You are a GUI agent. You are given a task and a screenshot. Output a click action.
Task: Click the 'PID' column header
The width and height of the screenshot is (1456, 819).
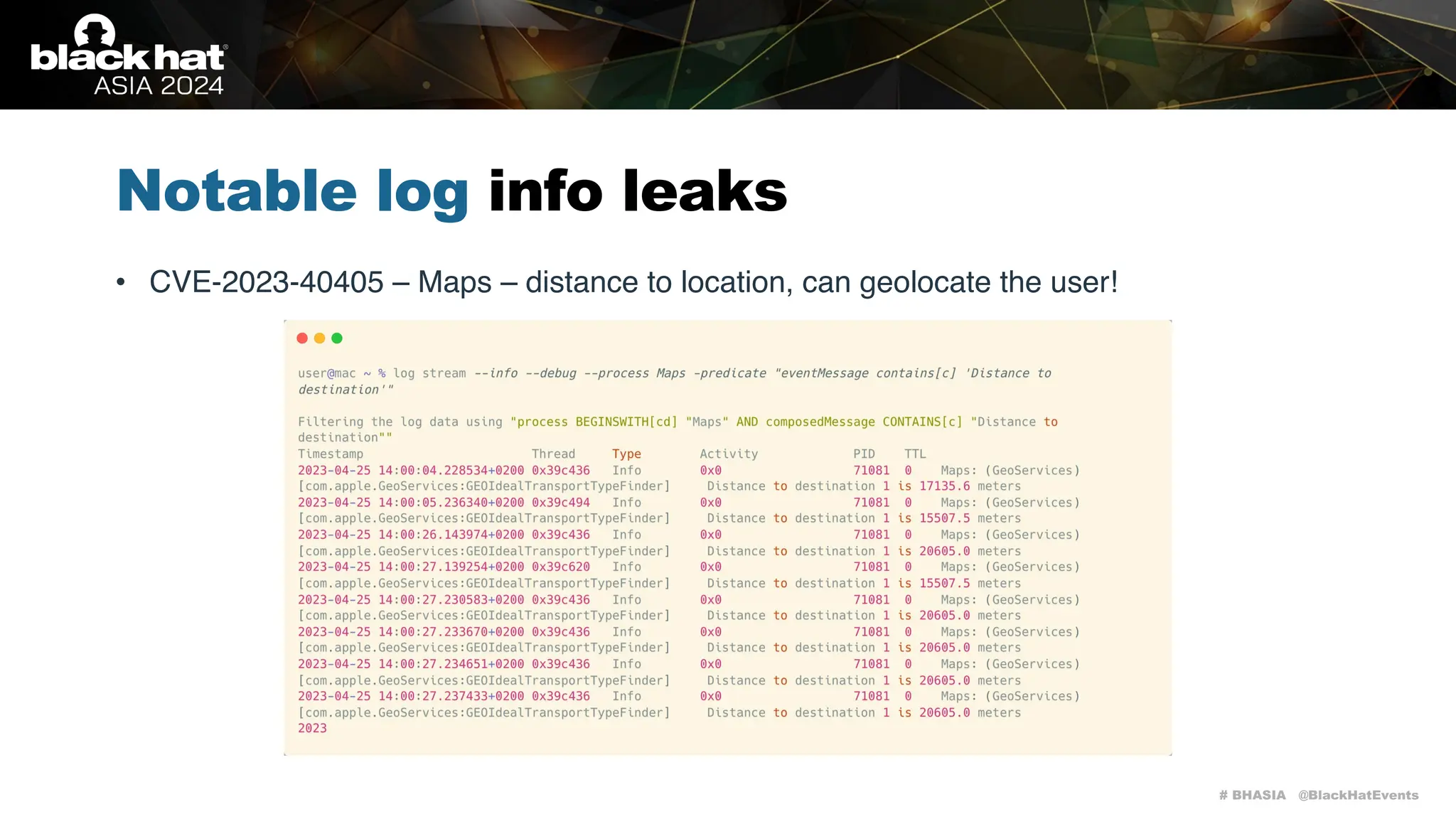pos(864,454)
